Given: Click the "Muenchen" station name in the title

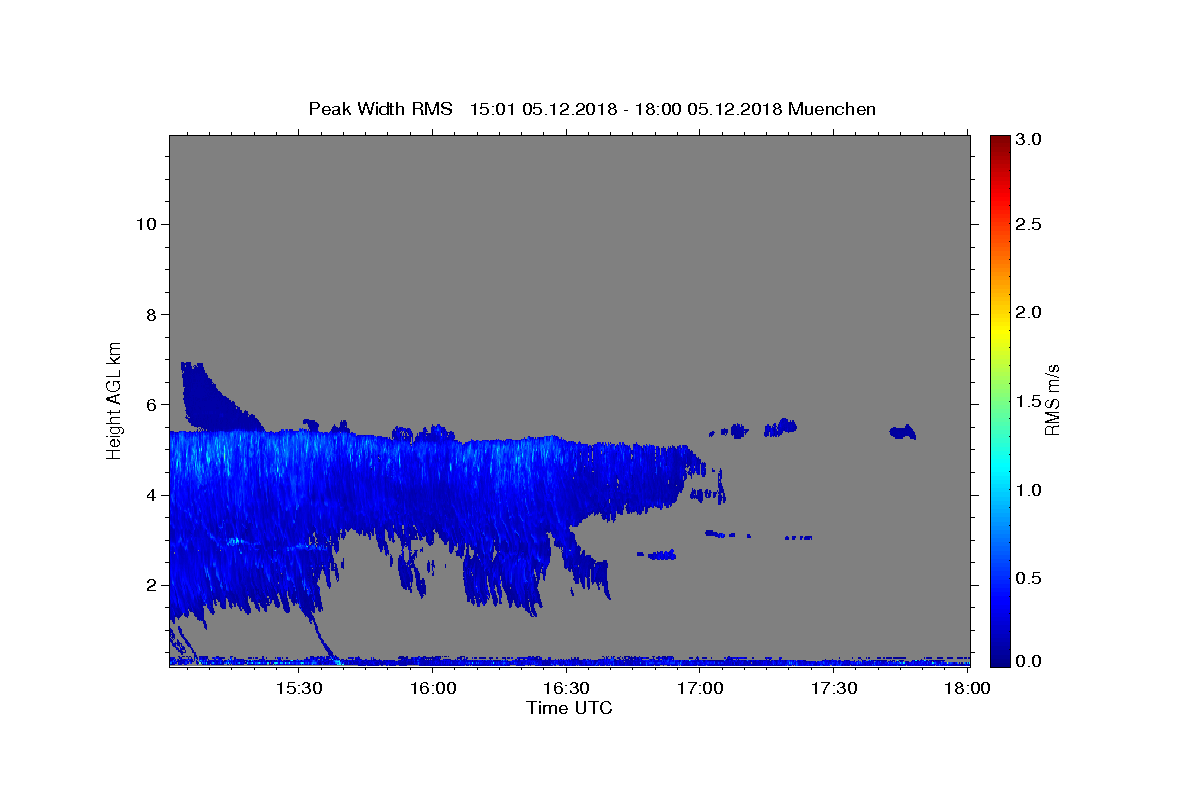Looking at the screenshot, I should coord(832,109).
